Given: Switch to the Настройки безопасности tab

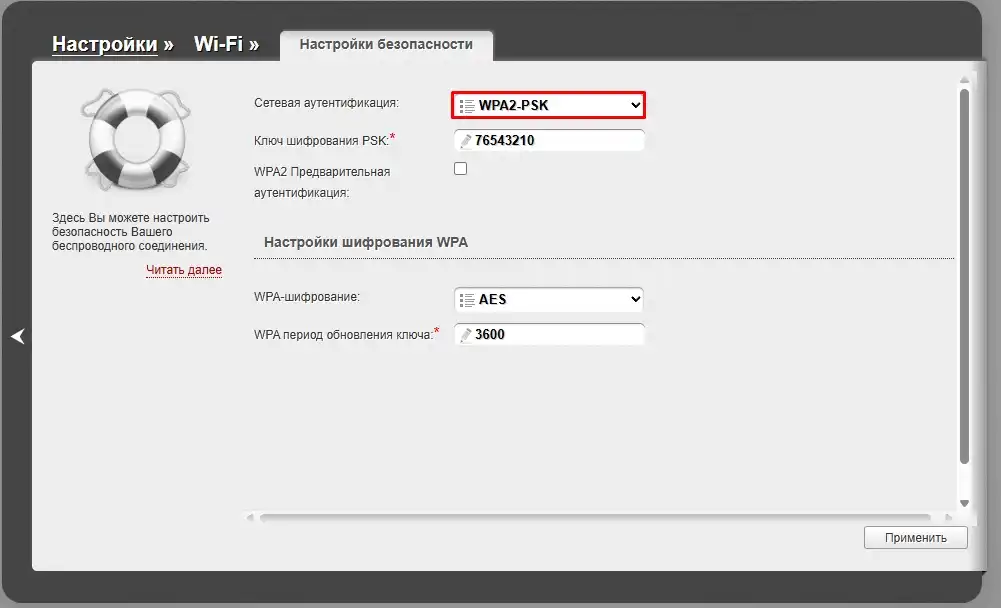Looking at the screenshot, I should pos(386,44).
